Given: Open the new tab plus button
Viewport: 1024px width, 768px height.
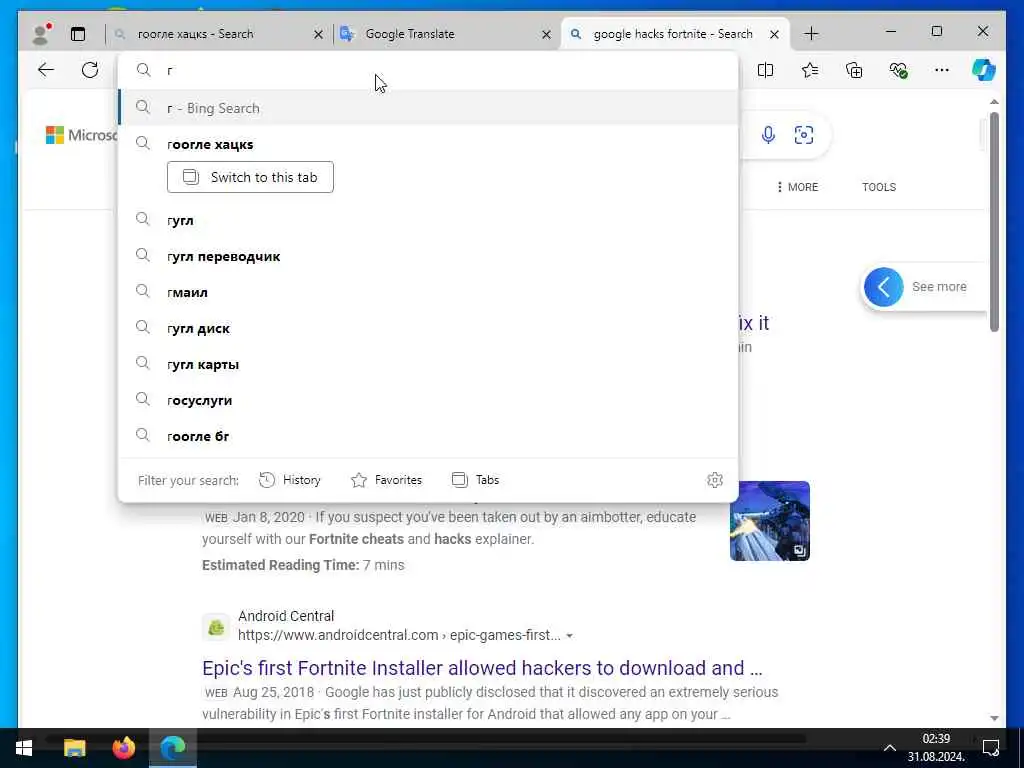Looking at the screenshot, I should (x=811, y=34).
